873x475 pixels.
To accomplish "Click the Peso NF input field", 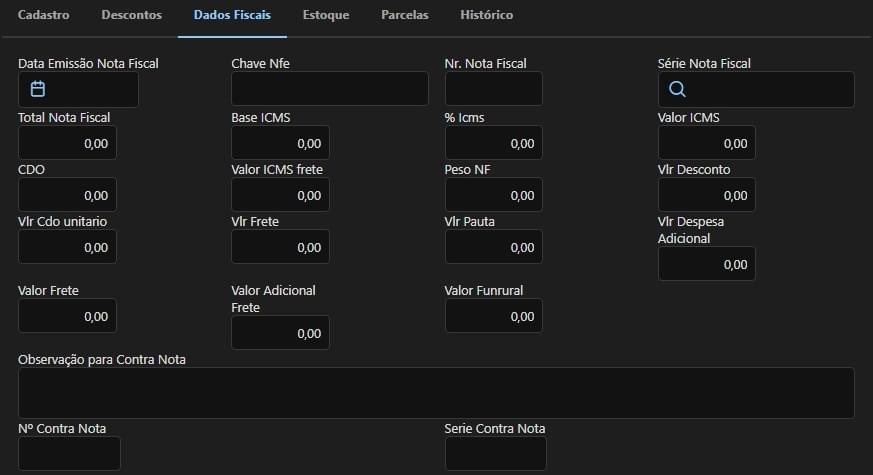I will 493,195.
